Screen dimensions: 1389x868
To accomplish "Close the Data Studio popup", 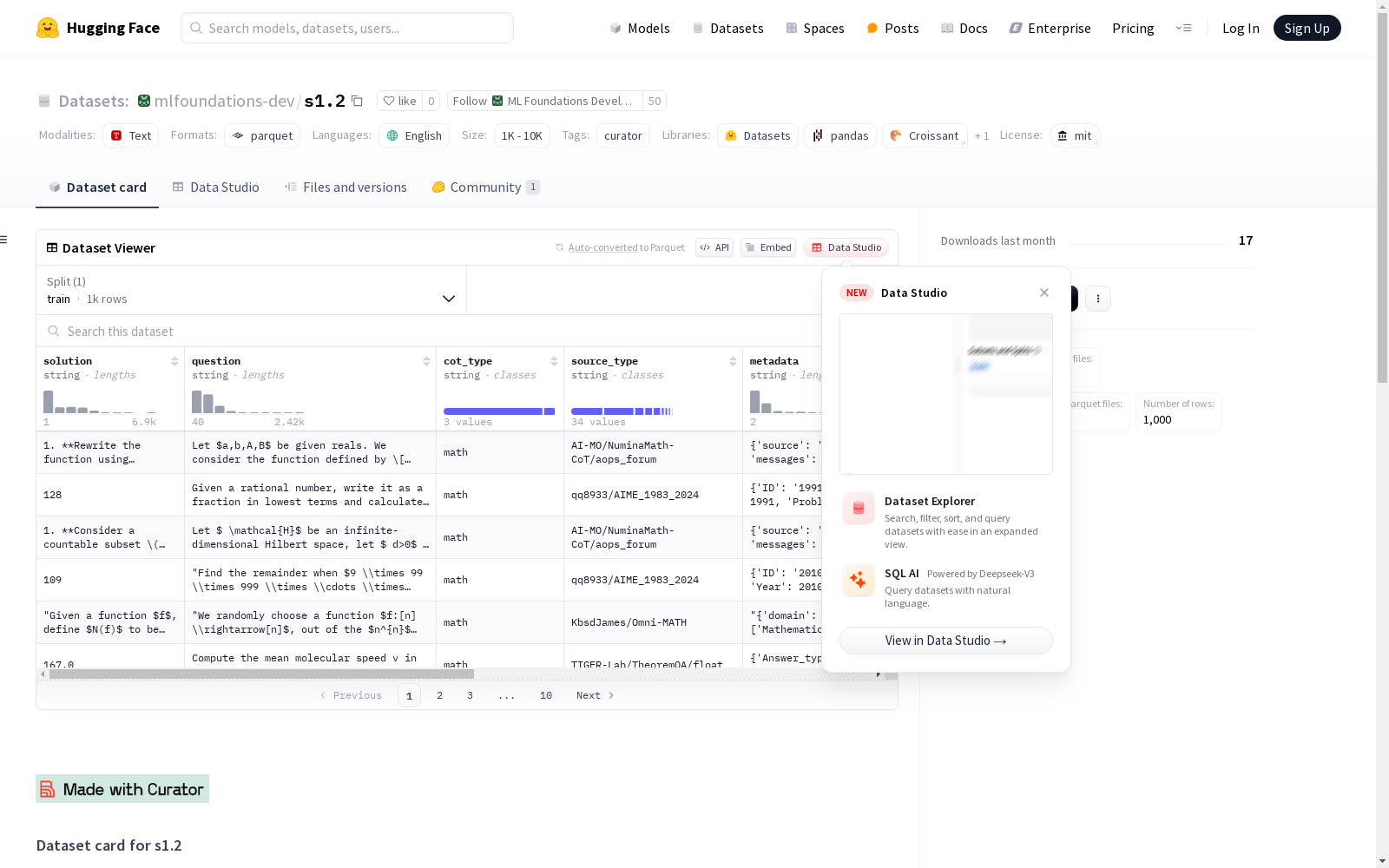I will [x=1044, y=293].
